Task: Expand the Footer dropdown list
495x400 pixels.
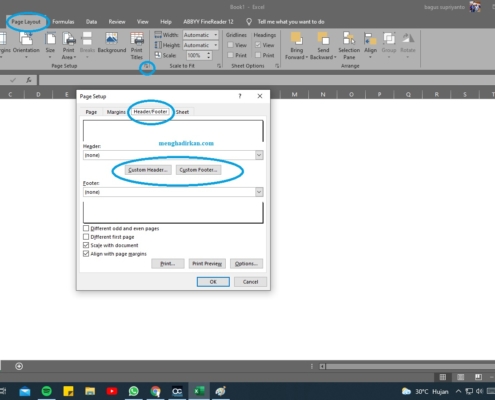Action: coord(259,192)
